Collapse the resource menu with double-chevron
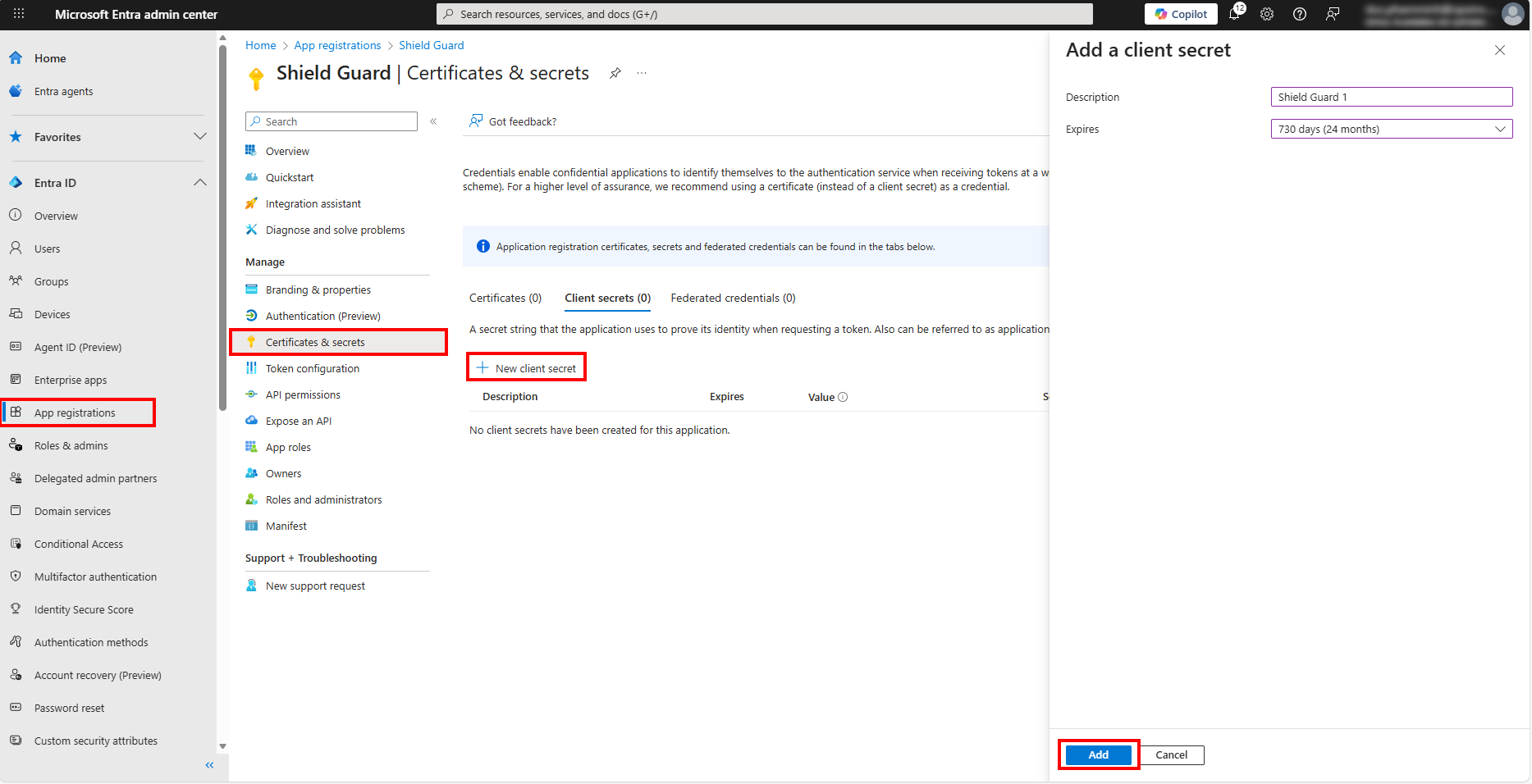The height and width of the screenshot is (784, 1532). [x=433, y=121]
